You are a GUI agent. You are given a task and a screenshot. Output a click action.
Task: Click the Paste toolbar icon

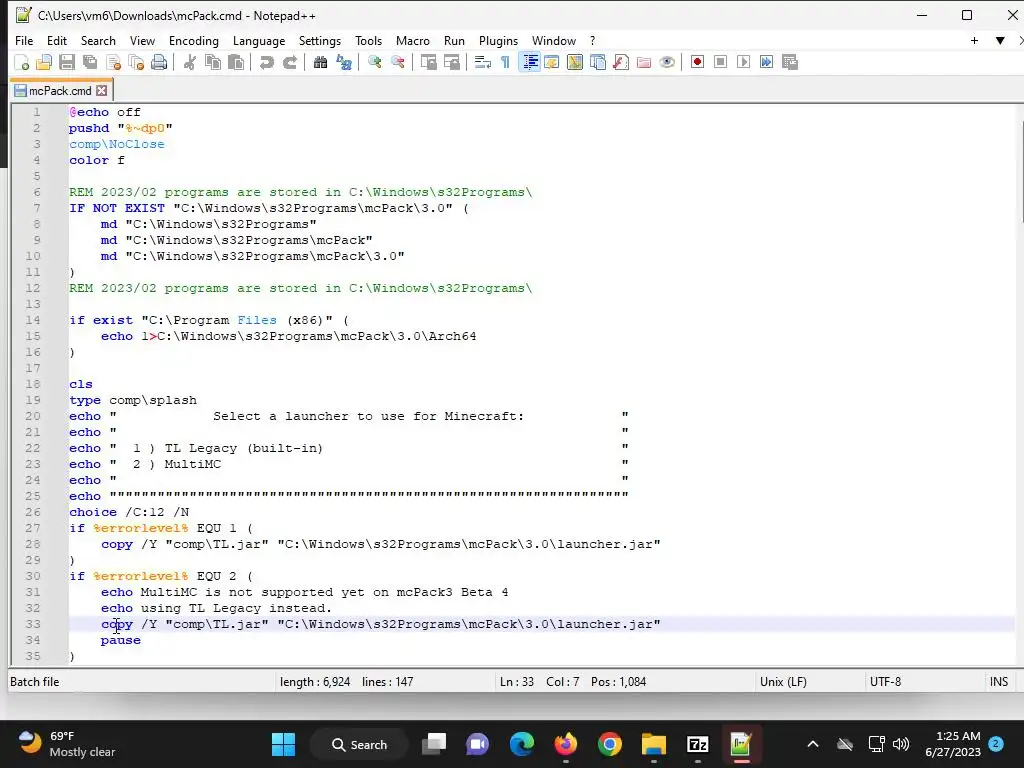tap(236, 62)
